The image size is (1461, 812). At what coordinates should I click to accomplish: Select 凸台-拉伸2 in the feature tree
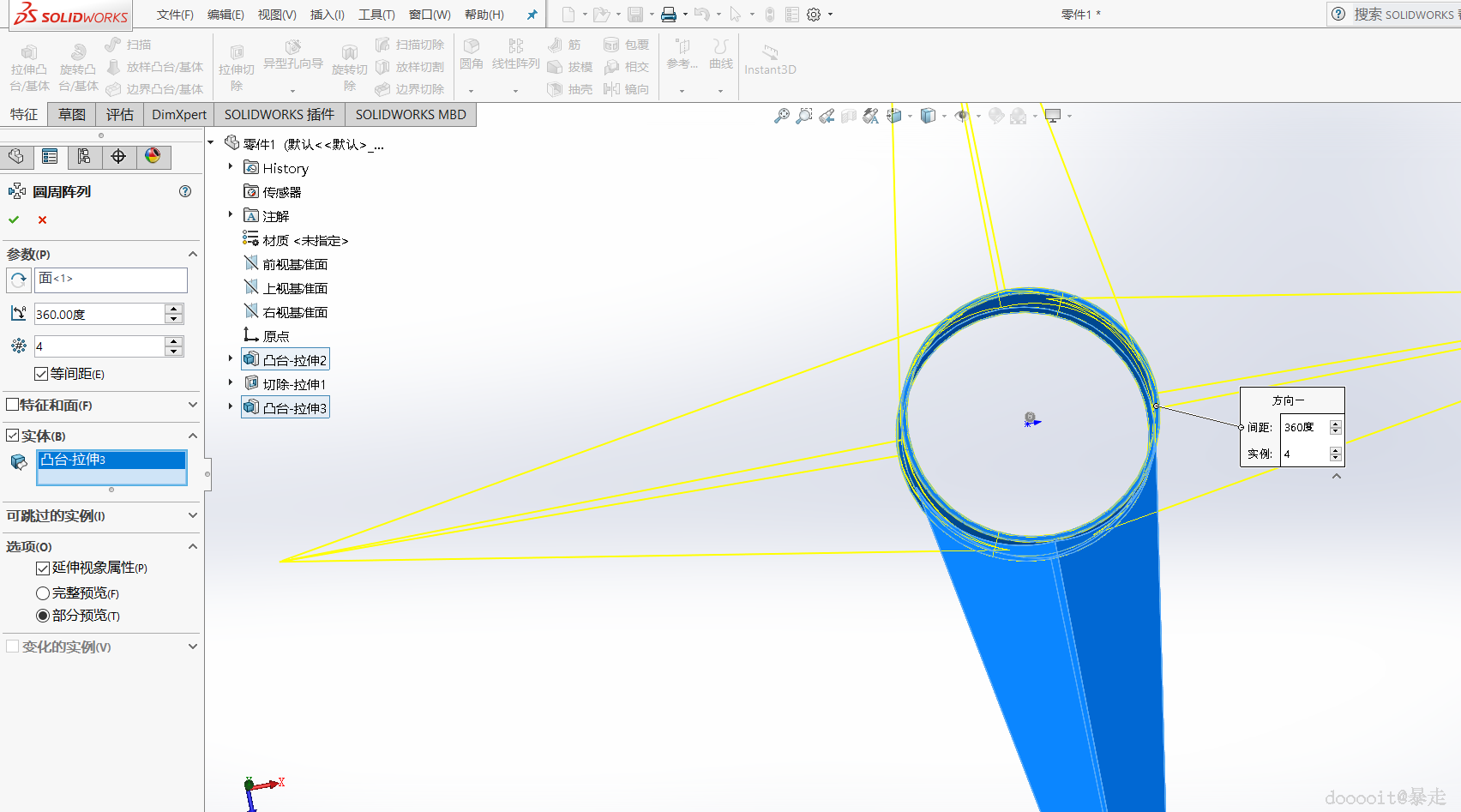click(x=294, y=360)
